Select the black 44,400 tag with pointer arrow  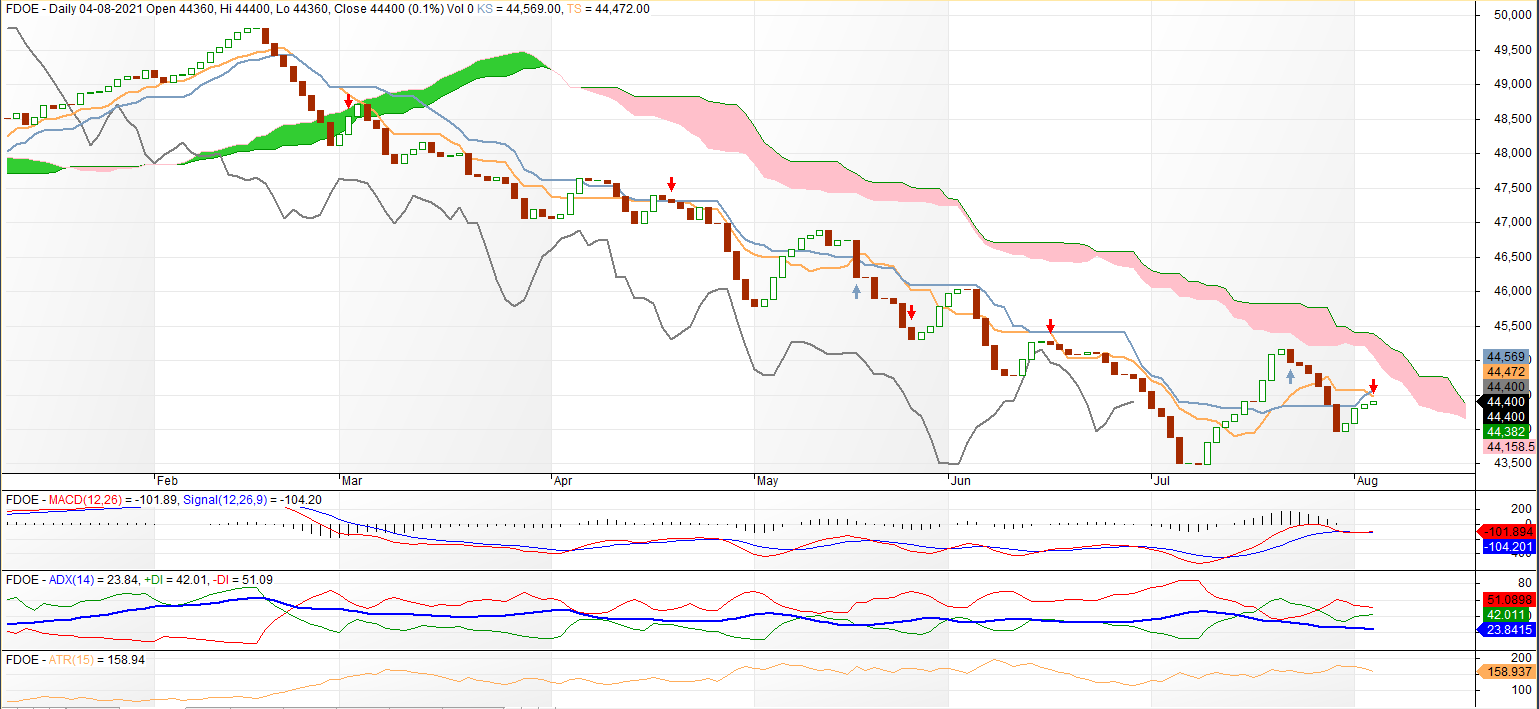1504,401
